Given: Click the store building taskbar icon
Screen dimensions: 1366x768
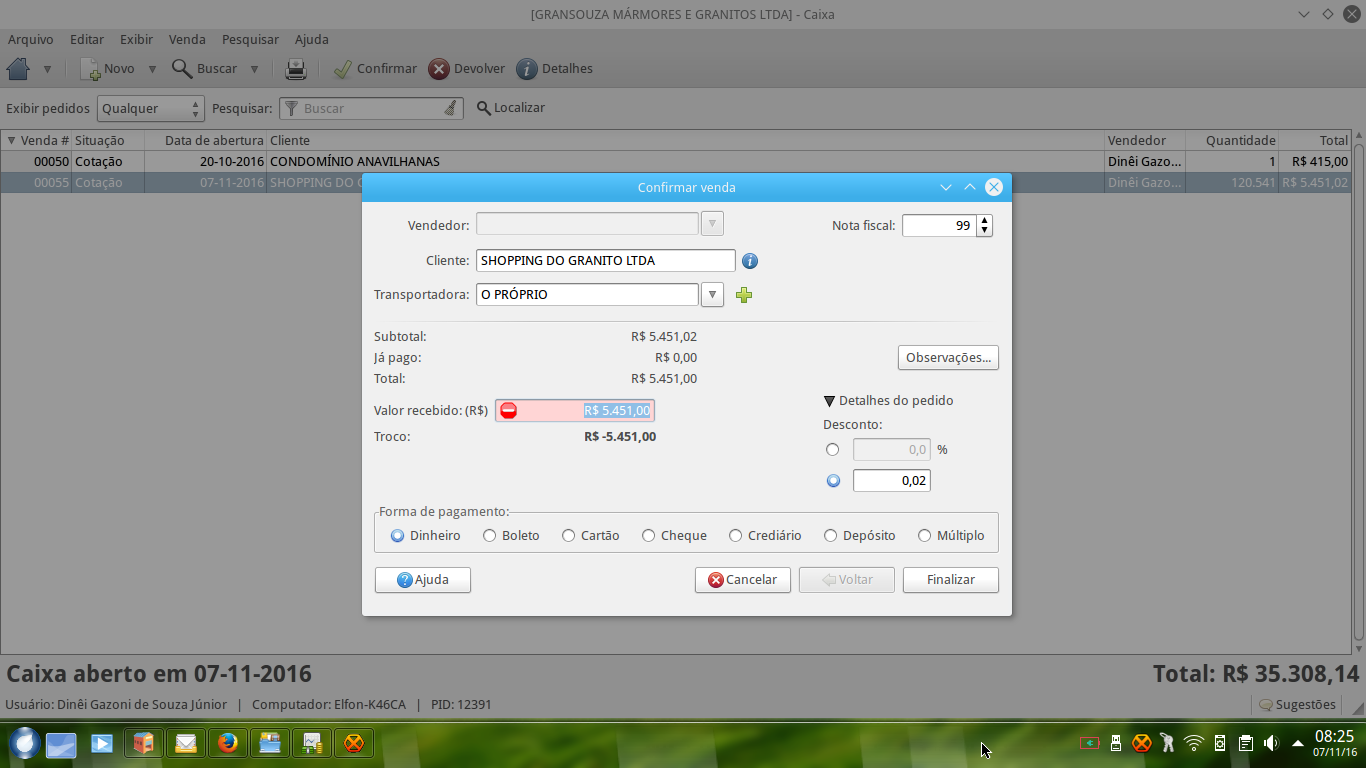Looking at the screenshot, I should pyautogui.click(x=144, y=743).
